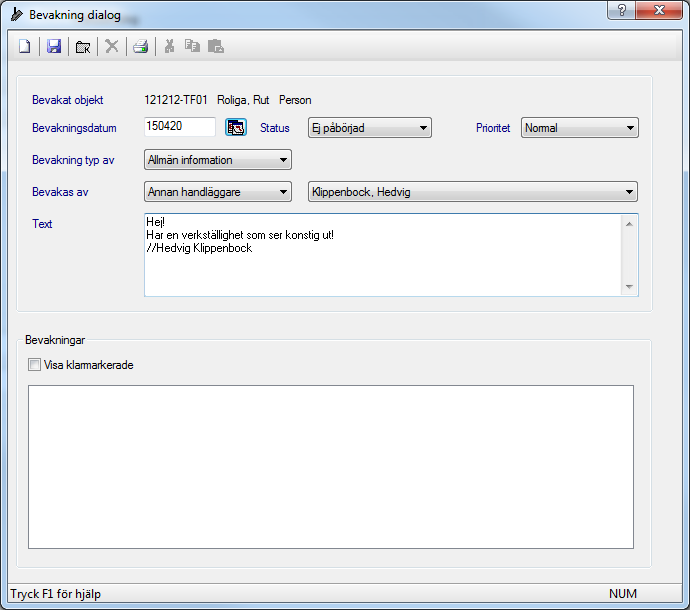690x610 pixels.
Task: Click the Bevakas av label
Action: [60, 192]
